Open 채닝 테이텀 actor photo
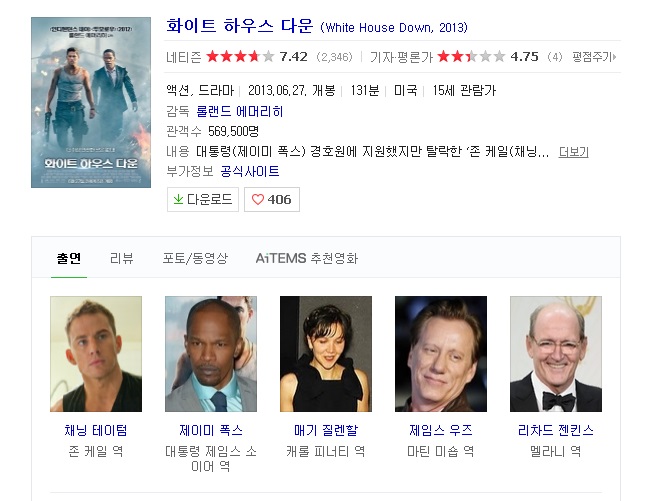The height and width of the screenshot is (501, 646). 96,354
